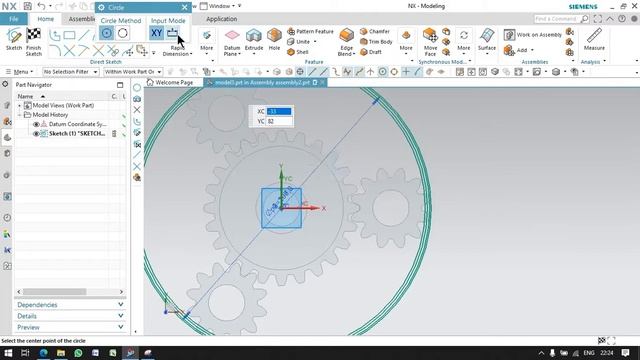The image size is (640, 360).
Task: Open the Rapid Dimension tool
Action: pos(177,51)
